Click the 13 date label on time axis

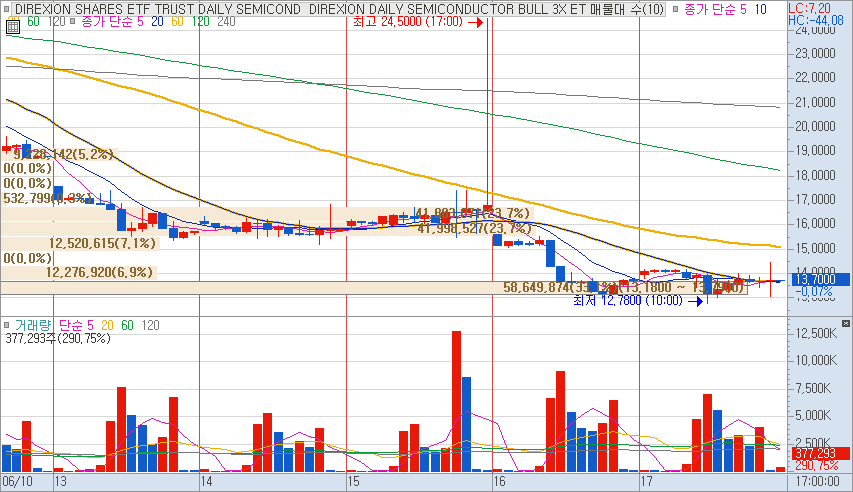60,482
